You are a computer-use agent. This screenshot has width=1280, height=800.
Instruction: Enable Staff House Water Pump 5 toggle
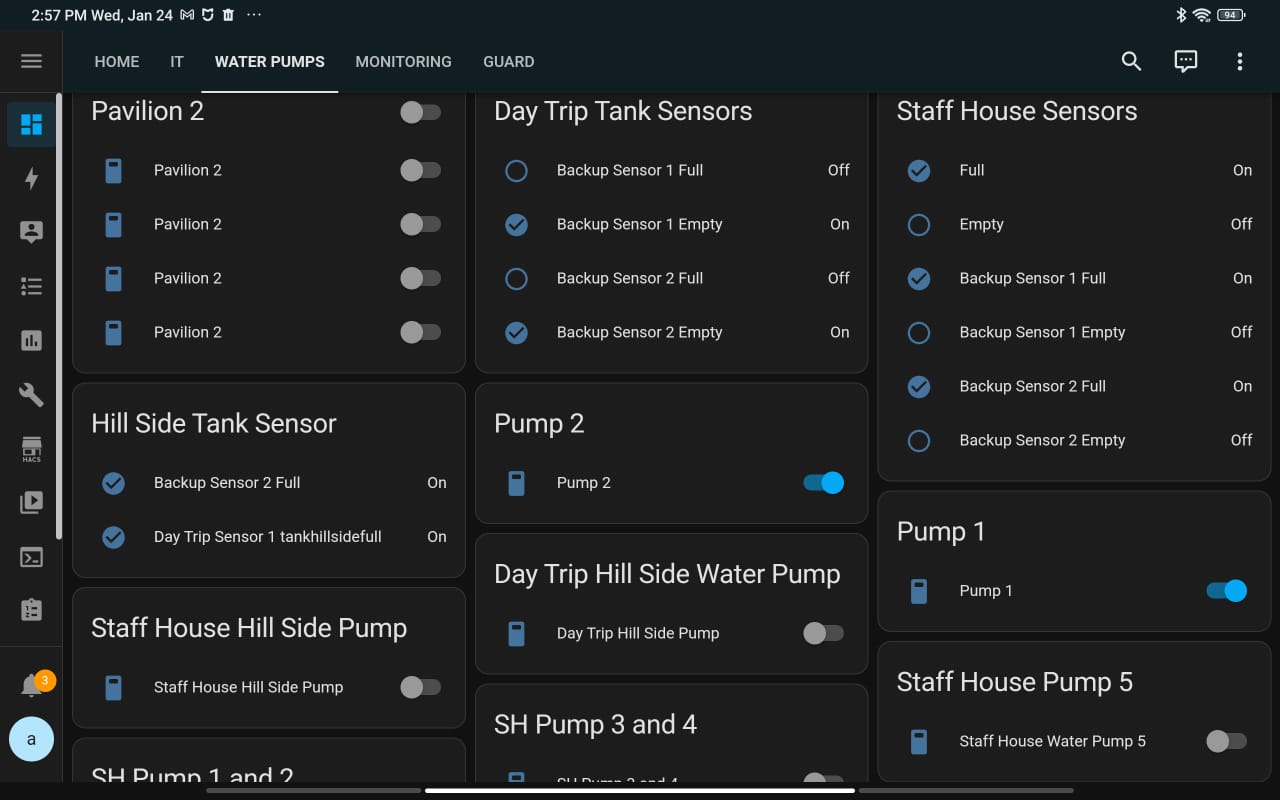(x=1226, y=741)
